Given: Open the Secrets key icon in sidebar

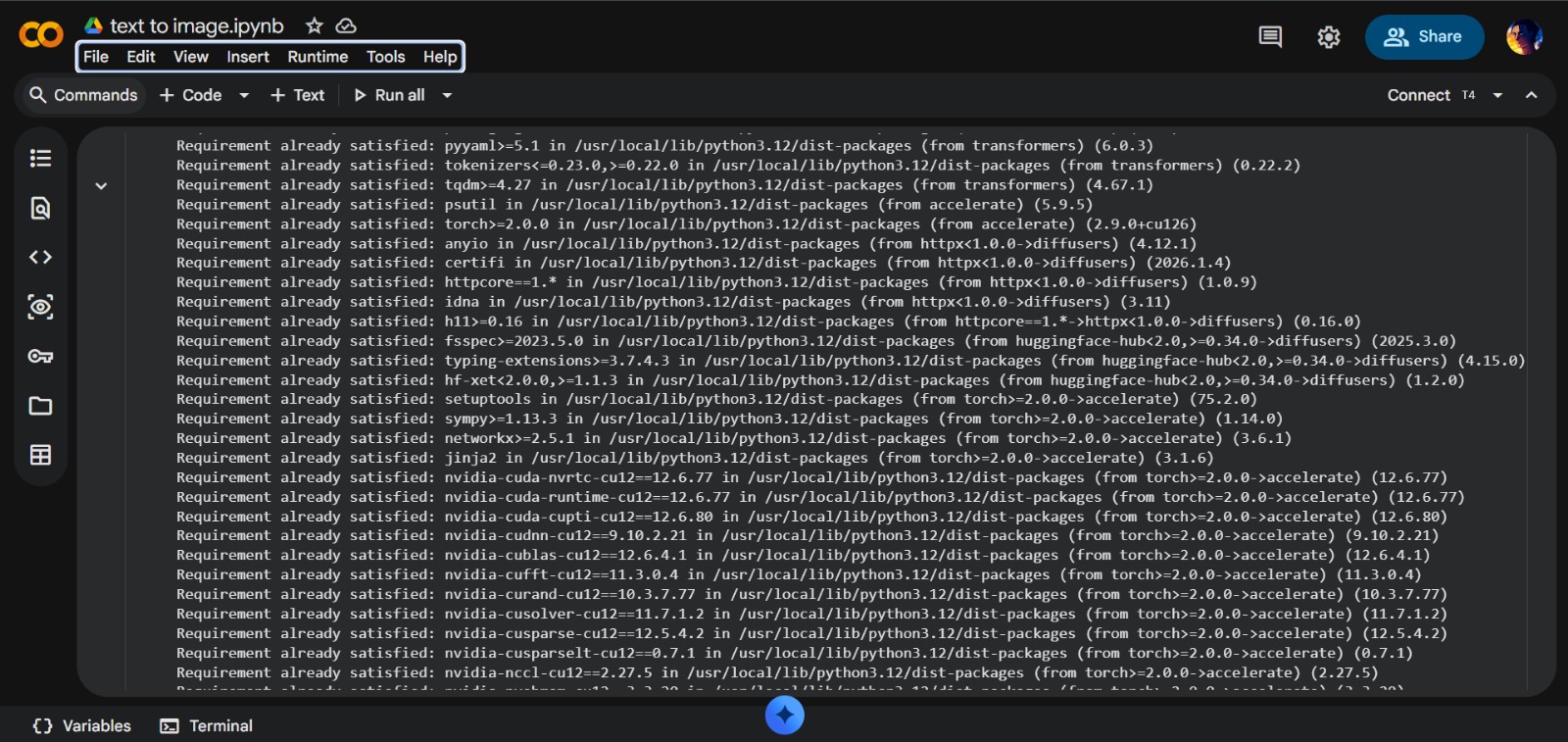Looking at the screenshot, I should [x=40, y=356].
